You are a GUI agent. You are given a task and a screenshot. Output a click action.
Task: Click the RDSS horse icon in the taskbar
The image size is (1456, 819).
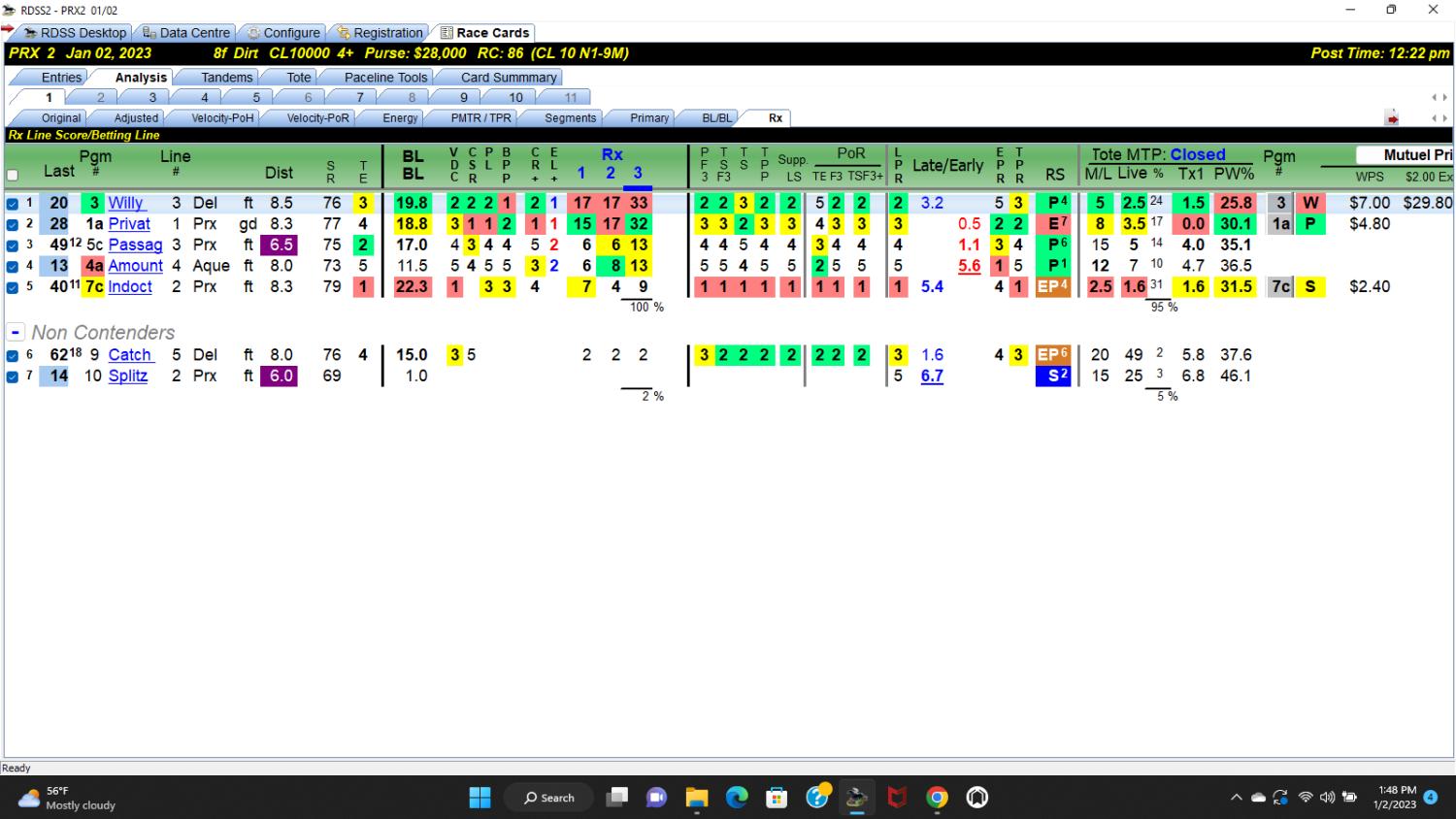856,798
